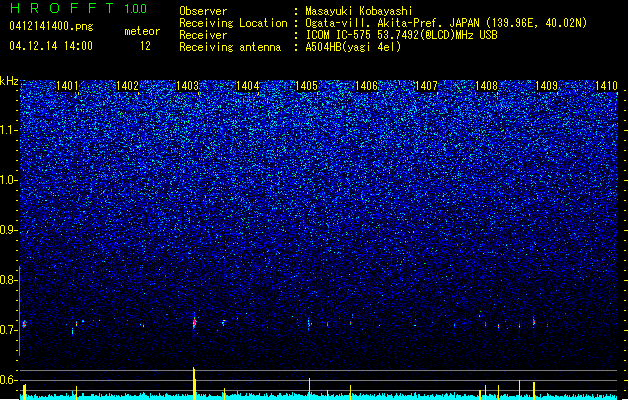The width and height of the screenshot is (629, 400).
Task: Click the Receiving Location label
Action: (233, 23)
